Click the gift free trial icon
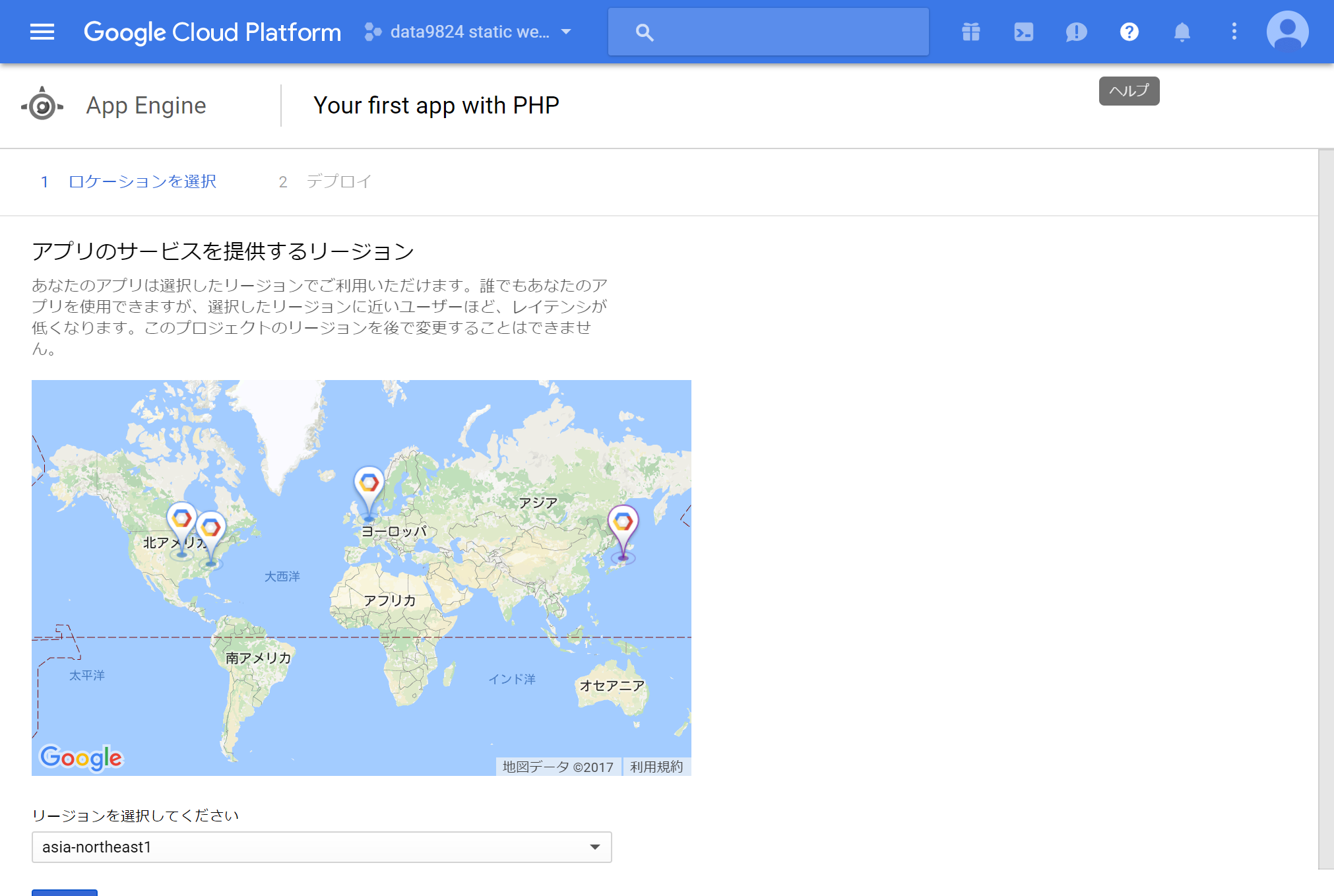This screenshot has width=1334, height=896. (970, 32)
